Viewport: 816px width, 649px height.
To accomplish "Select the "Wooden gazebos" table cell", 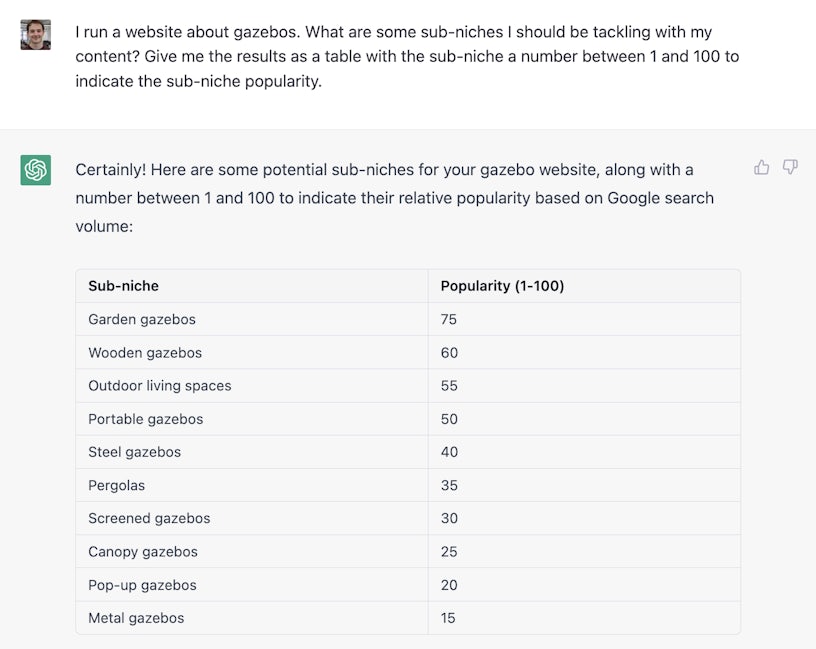I will tap(145, 352).
